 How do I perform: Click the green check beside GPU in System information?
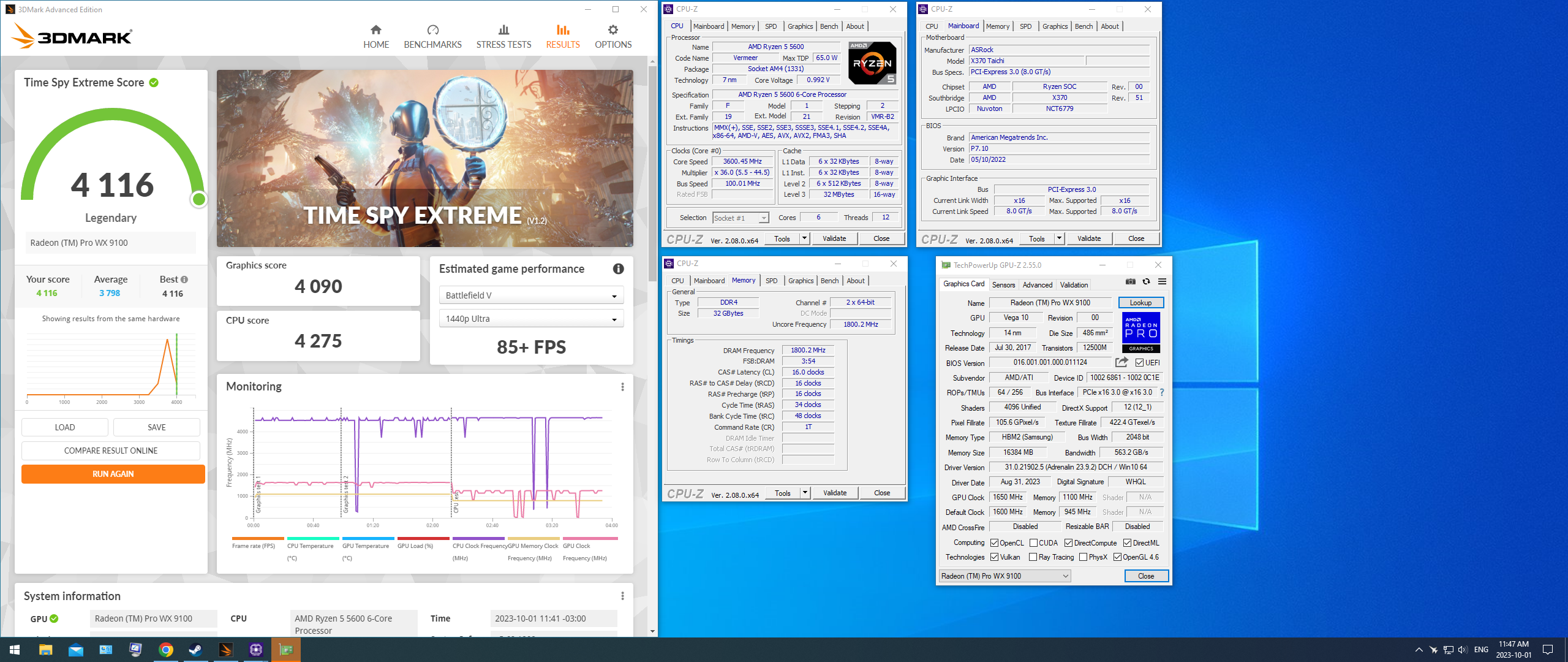pyautogui.click(x=54, y=618)
